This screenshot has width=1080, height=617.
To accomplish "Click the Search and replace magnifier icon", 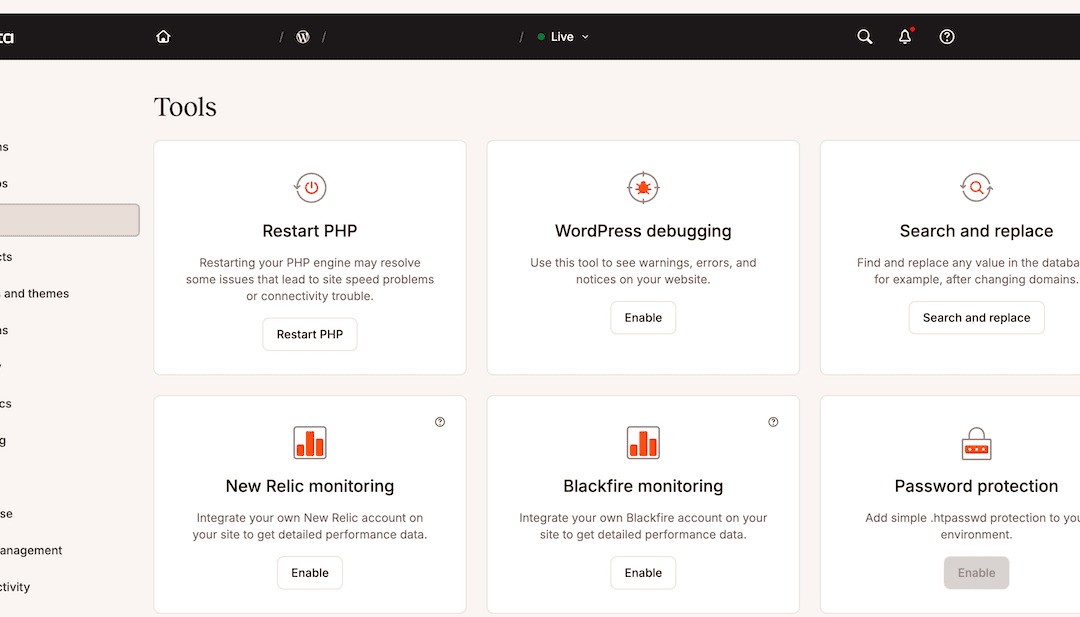I will point(976,187).
